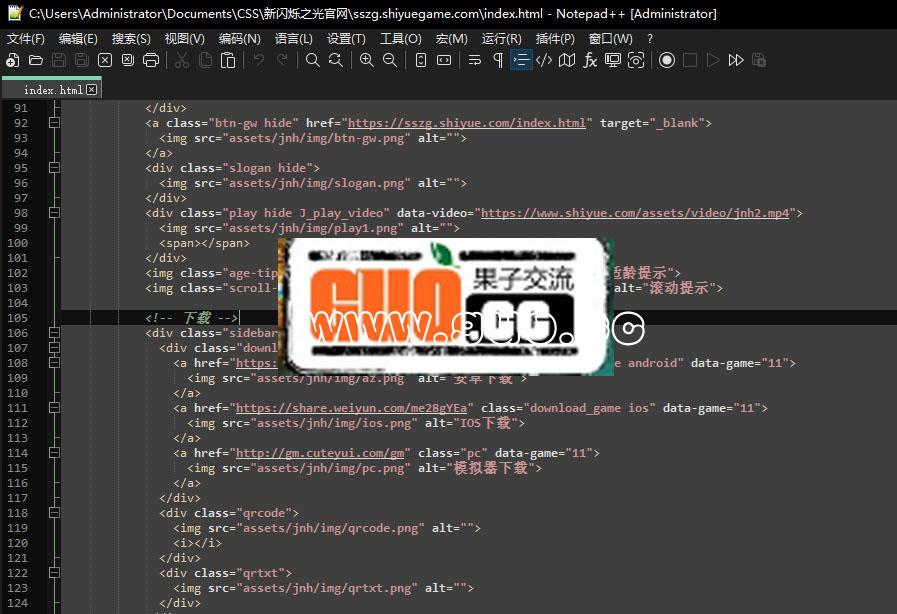The height and width of the screenshot is (614, 897).
Task: Print the document with the printer icon
Action: pyautogui.click(x=151, y=60)
